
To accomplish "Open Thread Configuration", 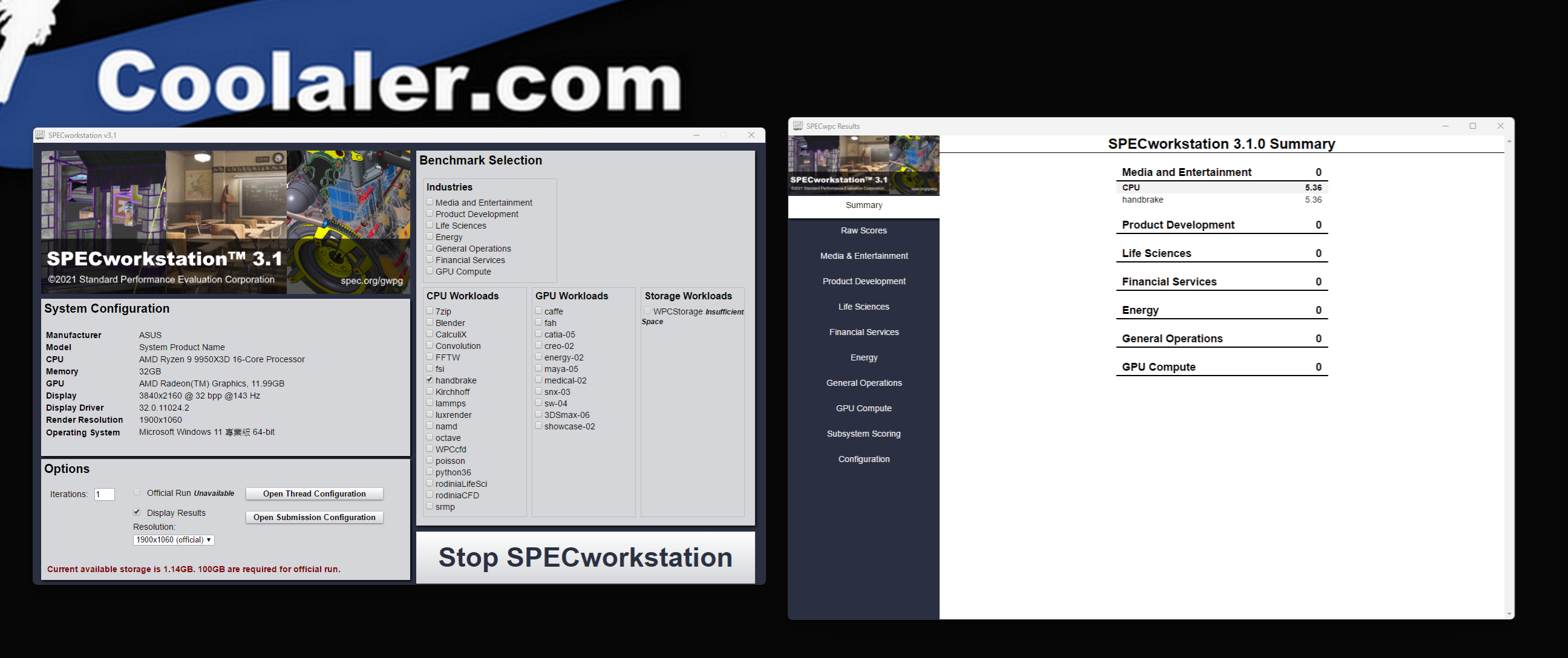I will coord(314,493).
